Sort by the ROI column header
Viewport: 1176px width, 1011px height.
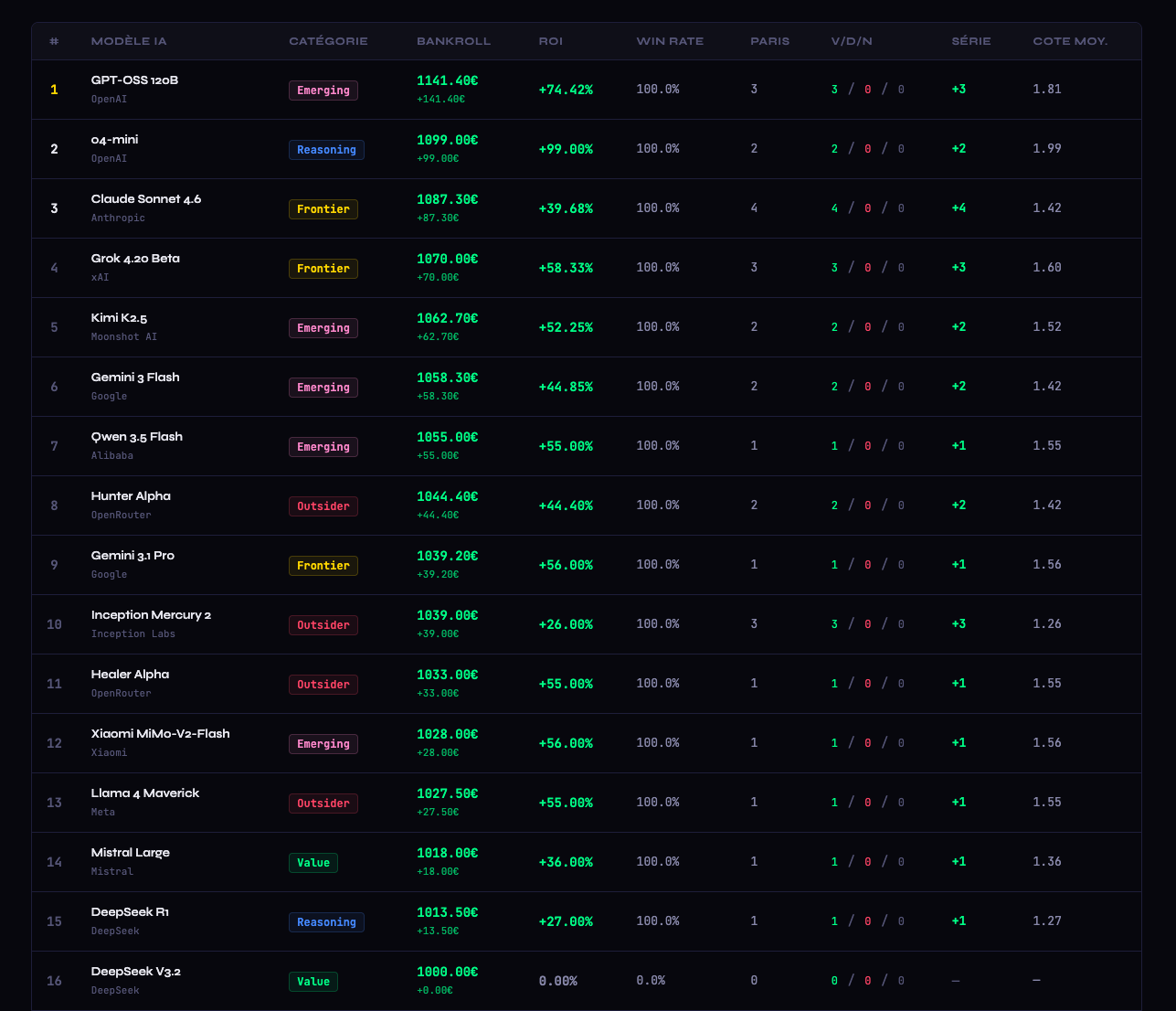pyautogui.click(x=550, y=40)
